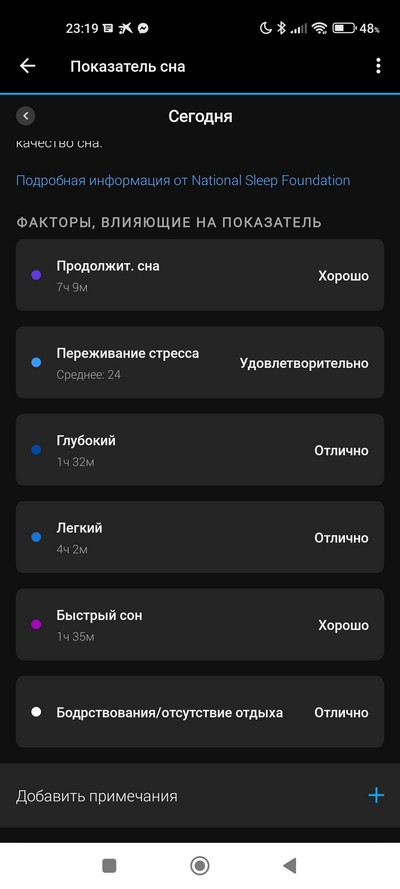Tap the Android back triangle button
Viewport: 400px width, 889px height.
pos(290,865)
